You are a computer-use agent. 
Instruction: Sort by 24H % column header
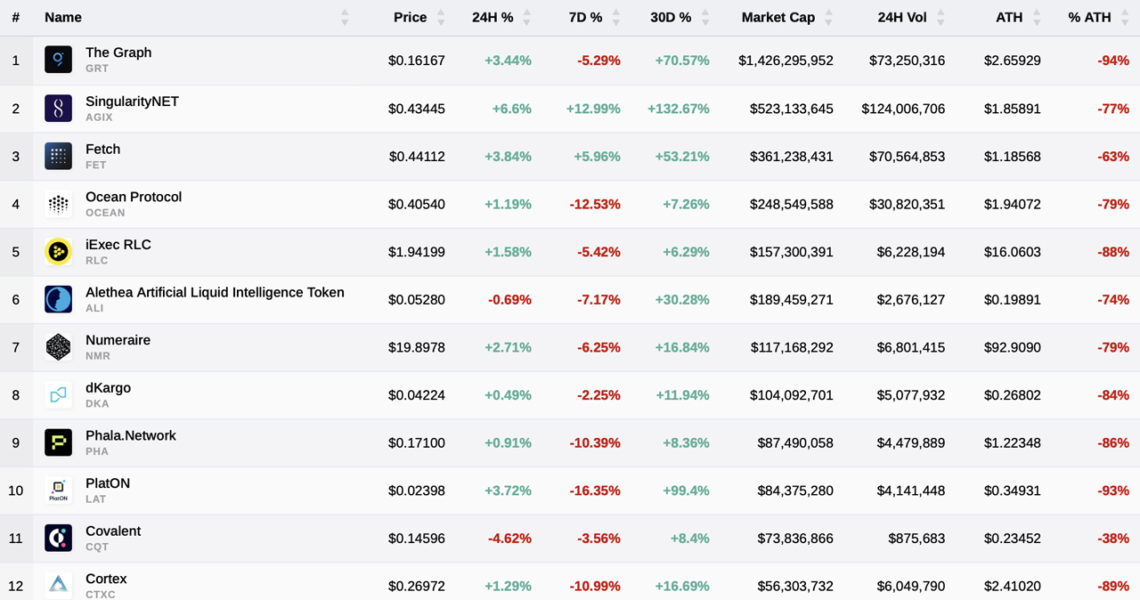[x=492, y=17]
